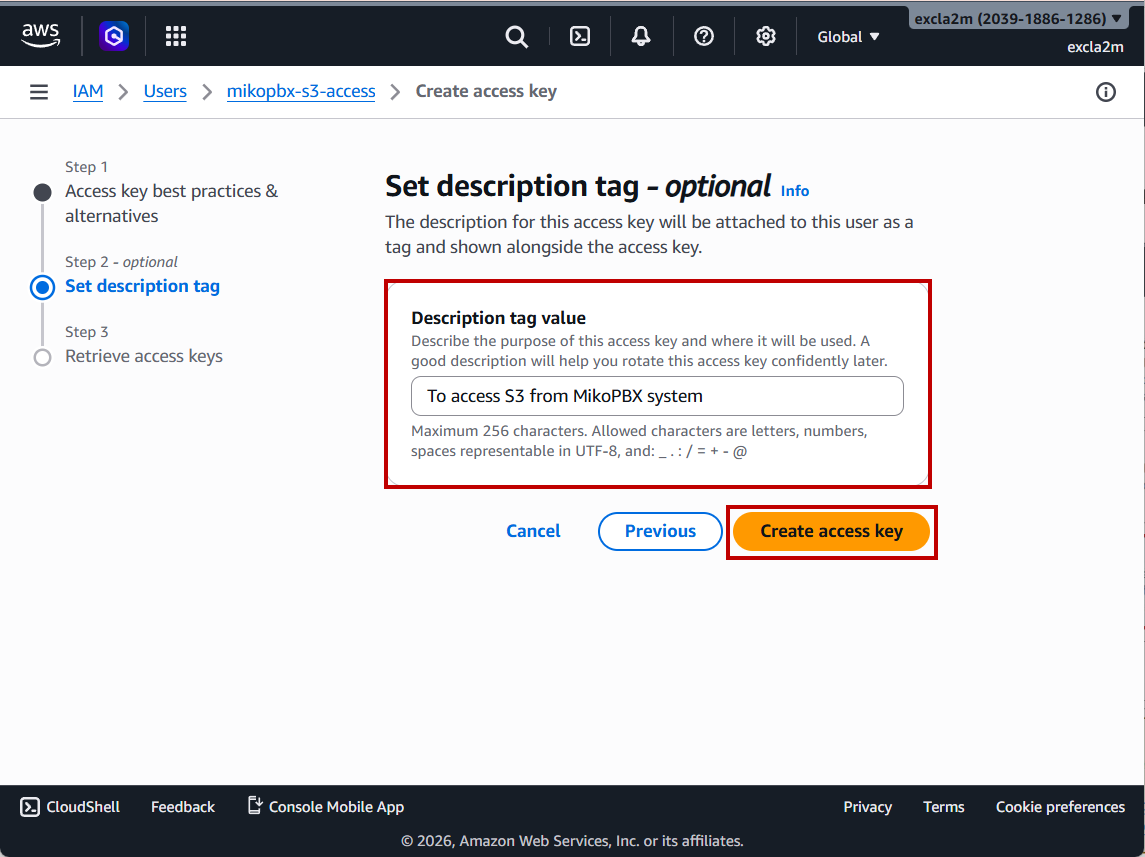
Task: Open the Amazon Q icon in header
Action: point(114,37)
